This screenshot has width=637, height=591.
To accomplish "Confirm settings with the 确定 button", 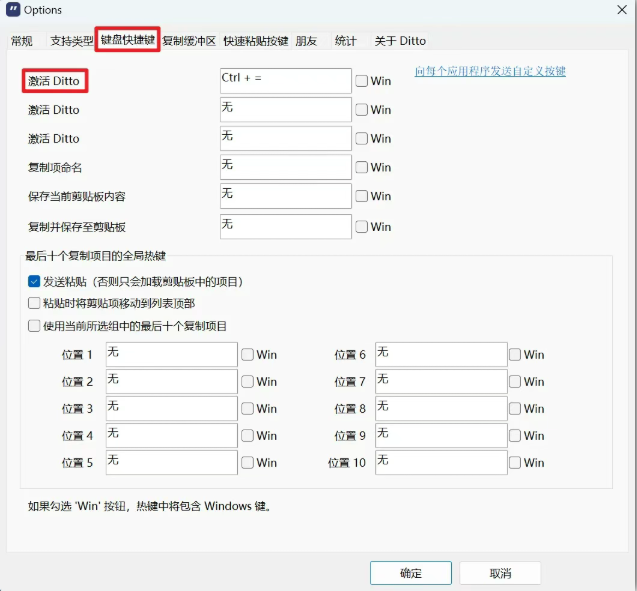I will 411,573.
